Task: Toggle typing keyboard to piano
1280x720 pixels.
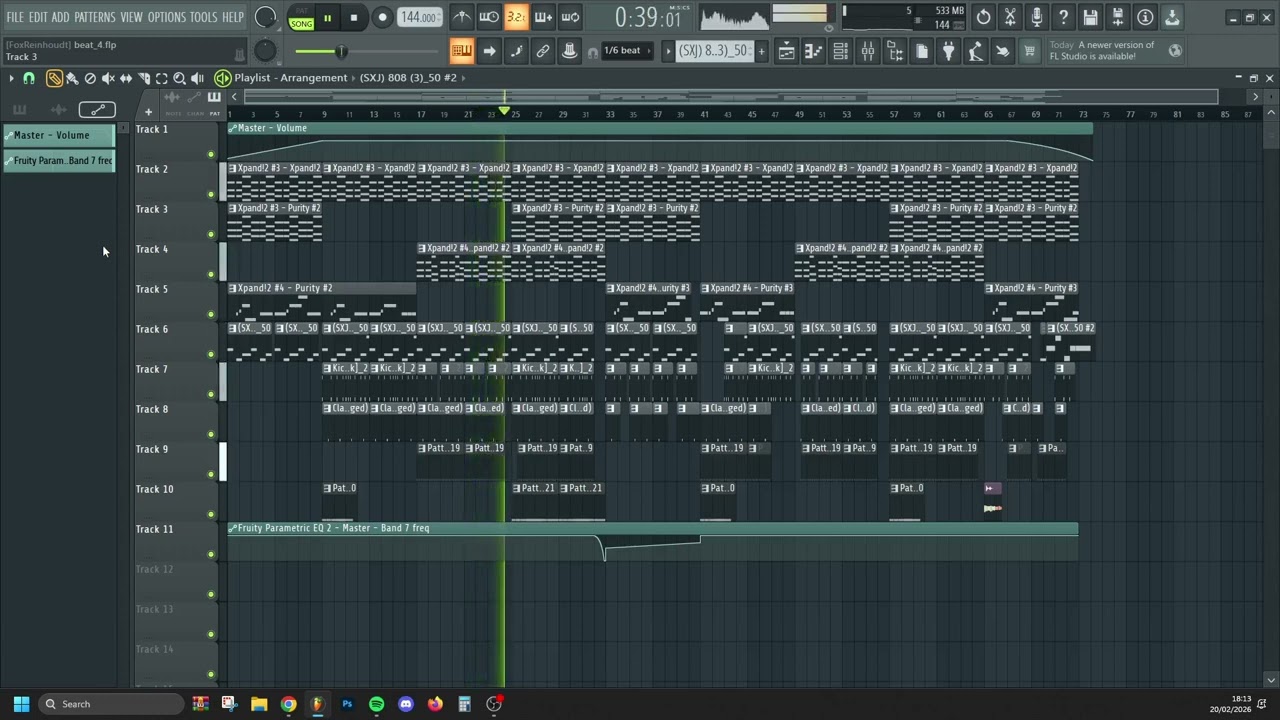Action: (x=462, y=51)
